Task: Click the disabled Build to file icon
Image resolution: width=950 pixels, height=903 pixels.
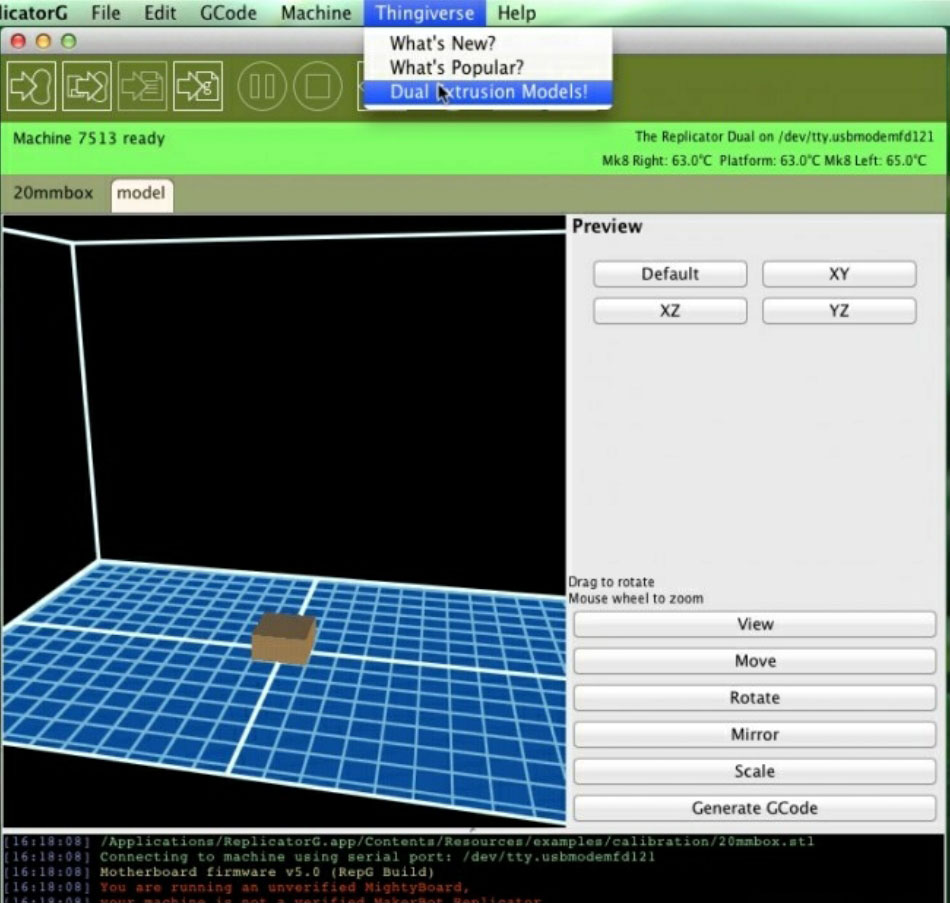Action: point(142,86)
